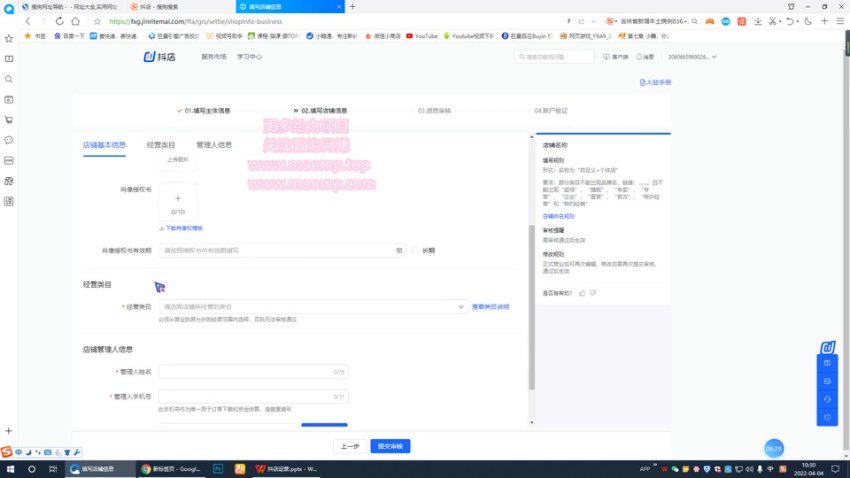This screenshot has width=850, height=478.
Task: Click the 提交审核 submit button
Action: pos(389,446)
